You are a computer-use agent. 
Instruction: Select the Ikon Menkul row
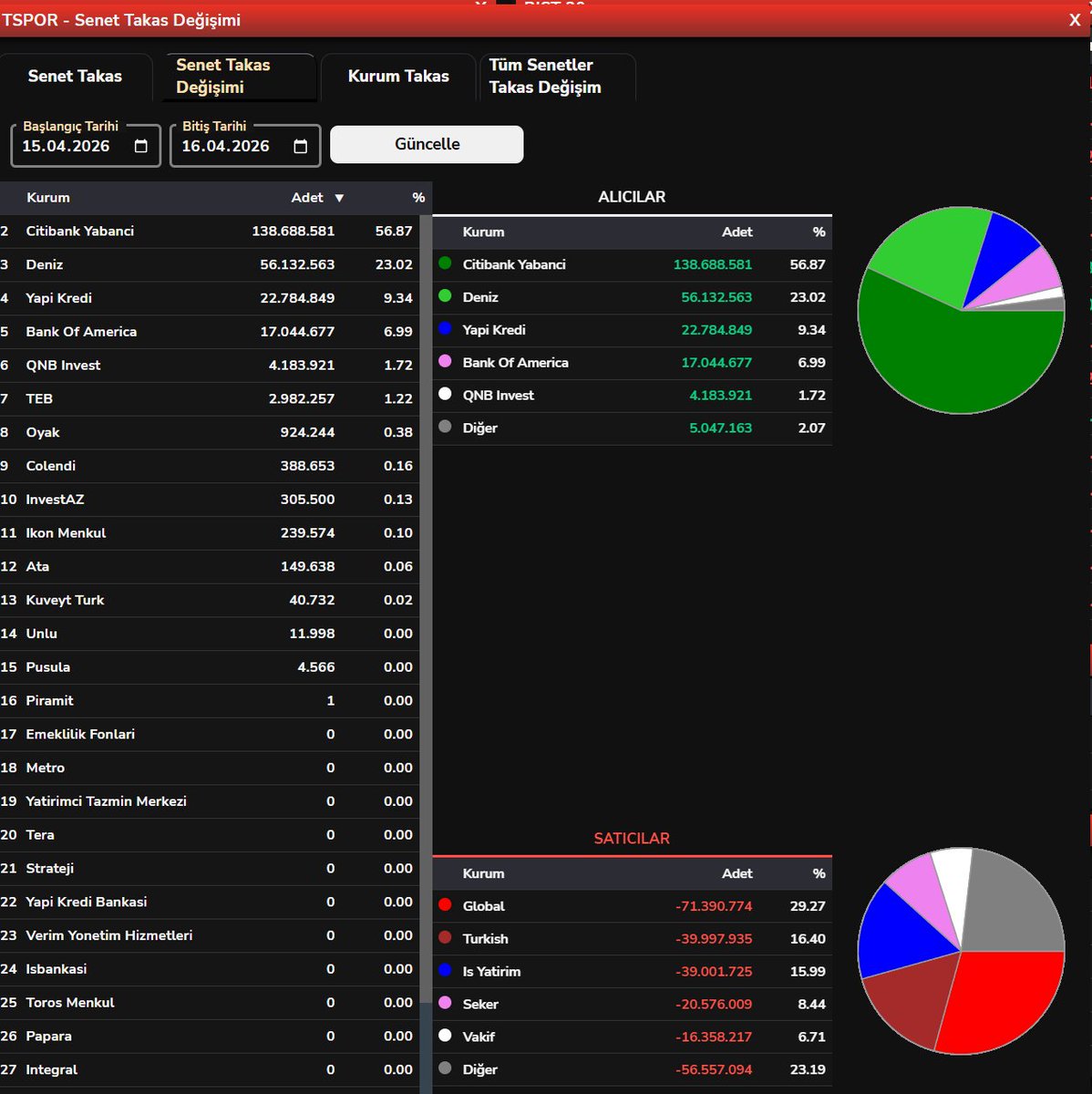pos(210,533)
